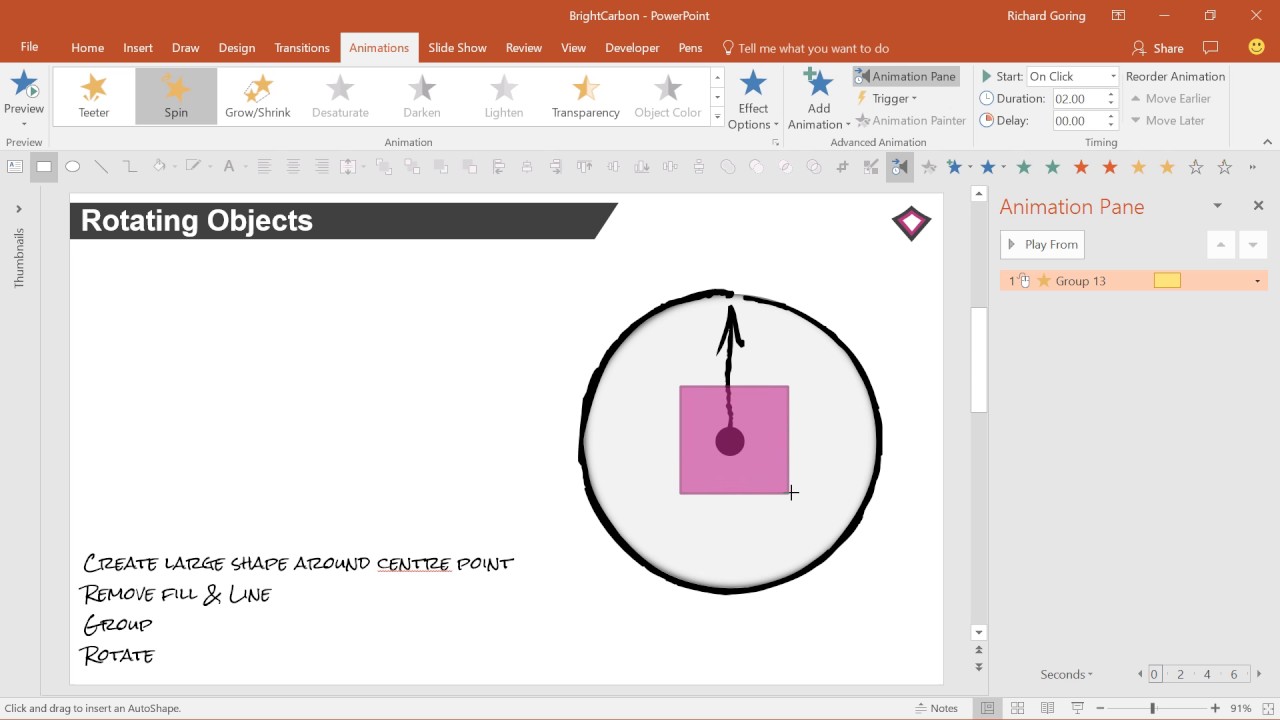This screenshot has width=1280, height=720.
Task: Click the font color A icon
Action: tap(229, 167)
